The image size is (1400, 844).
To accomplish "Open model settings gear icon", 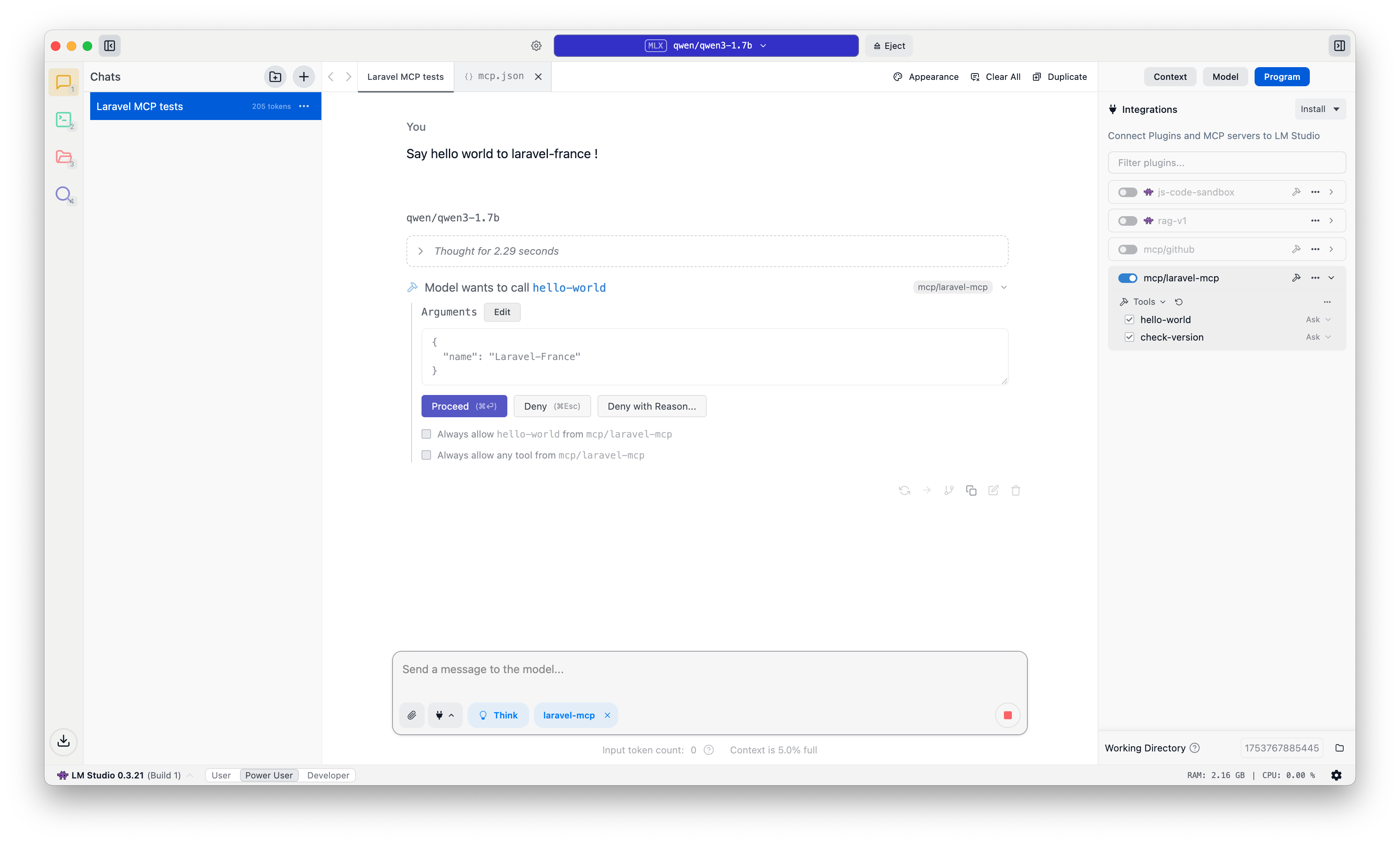I will (x=536, y=46).
